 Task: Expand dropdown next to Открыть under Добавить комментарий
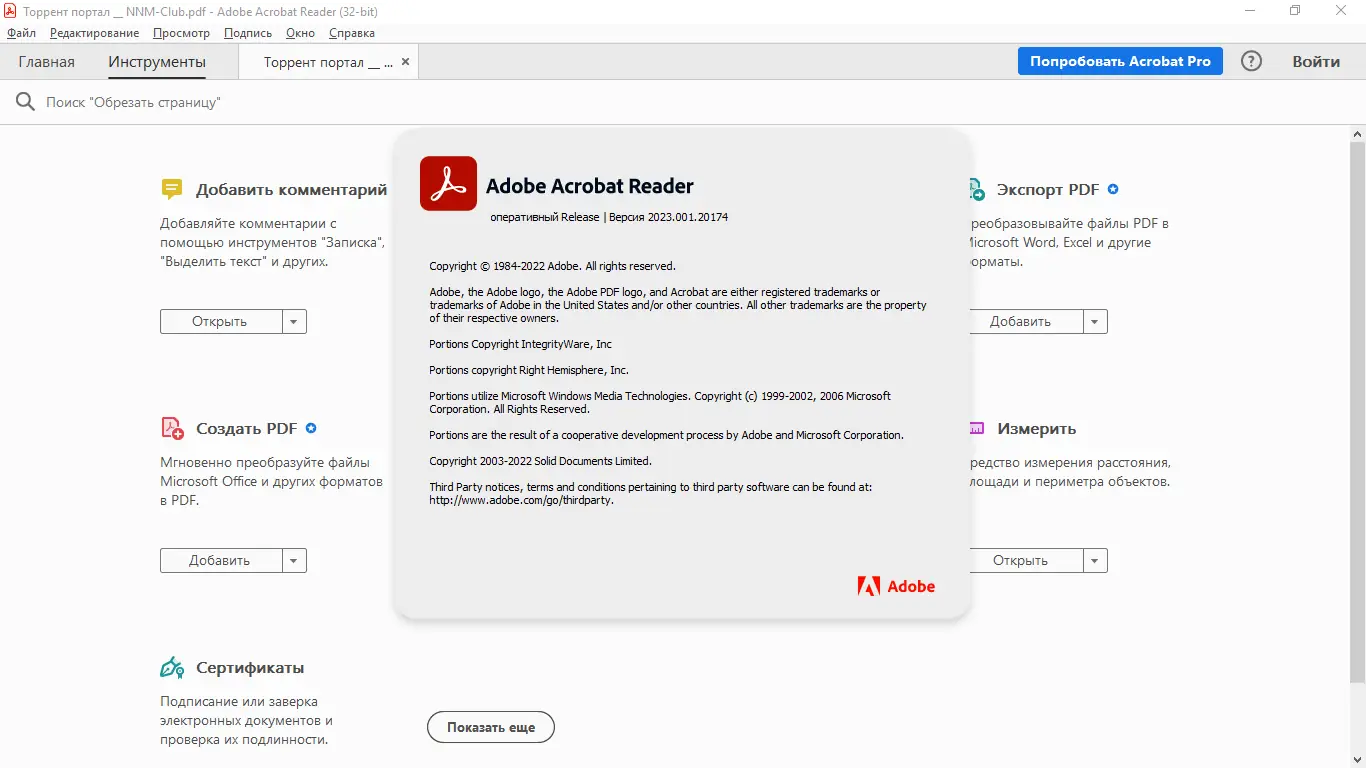(293, 322)
